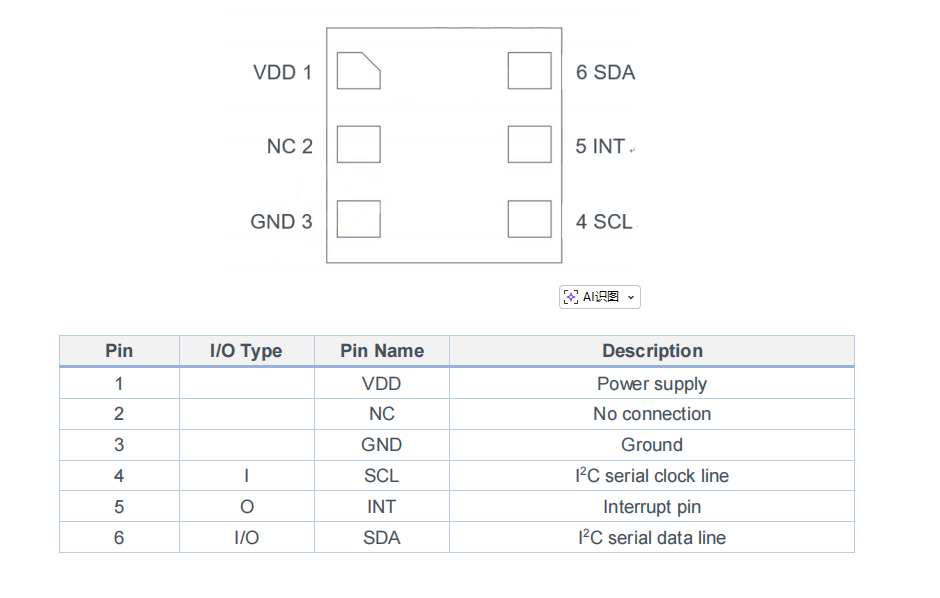Screen dimensions: 940x598
Task: Click the INT pin 5 pad square
Action: [x=529, y=144]
